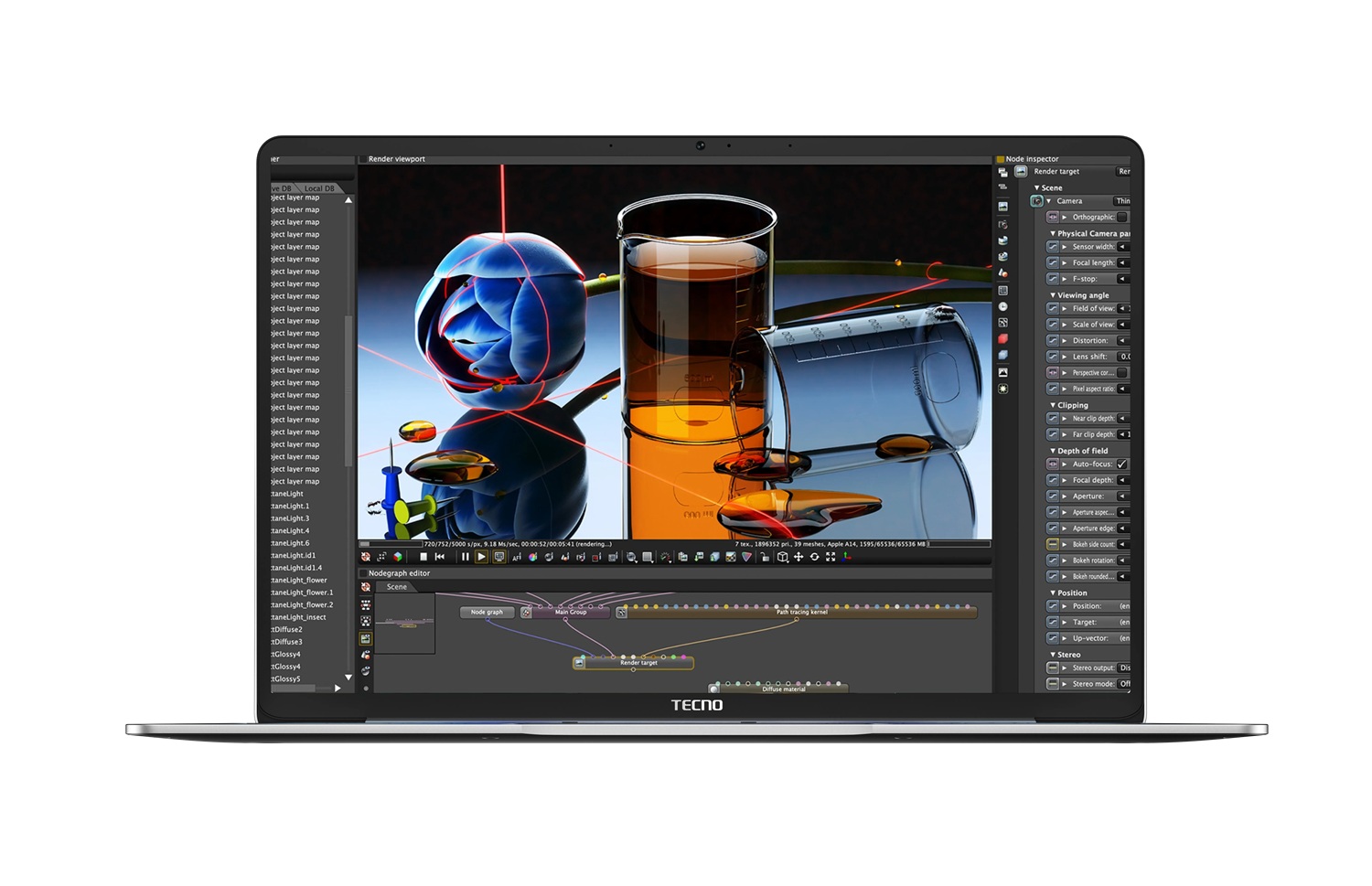Select the Scene tab in nodegraph editor

coord(397,586)
